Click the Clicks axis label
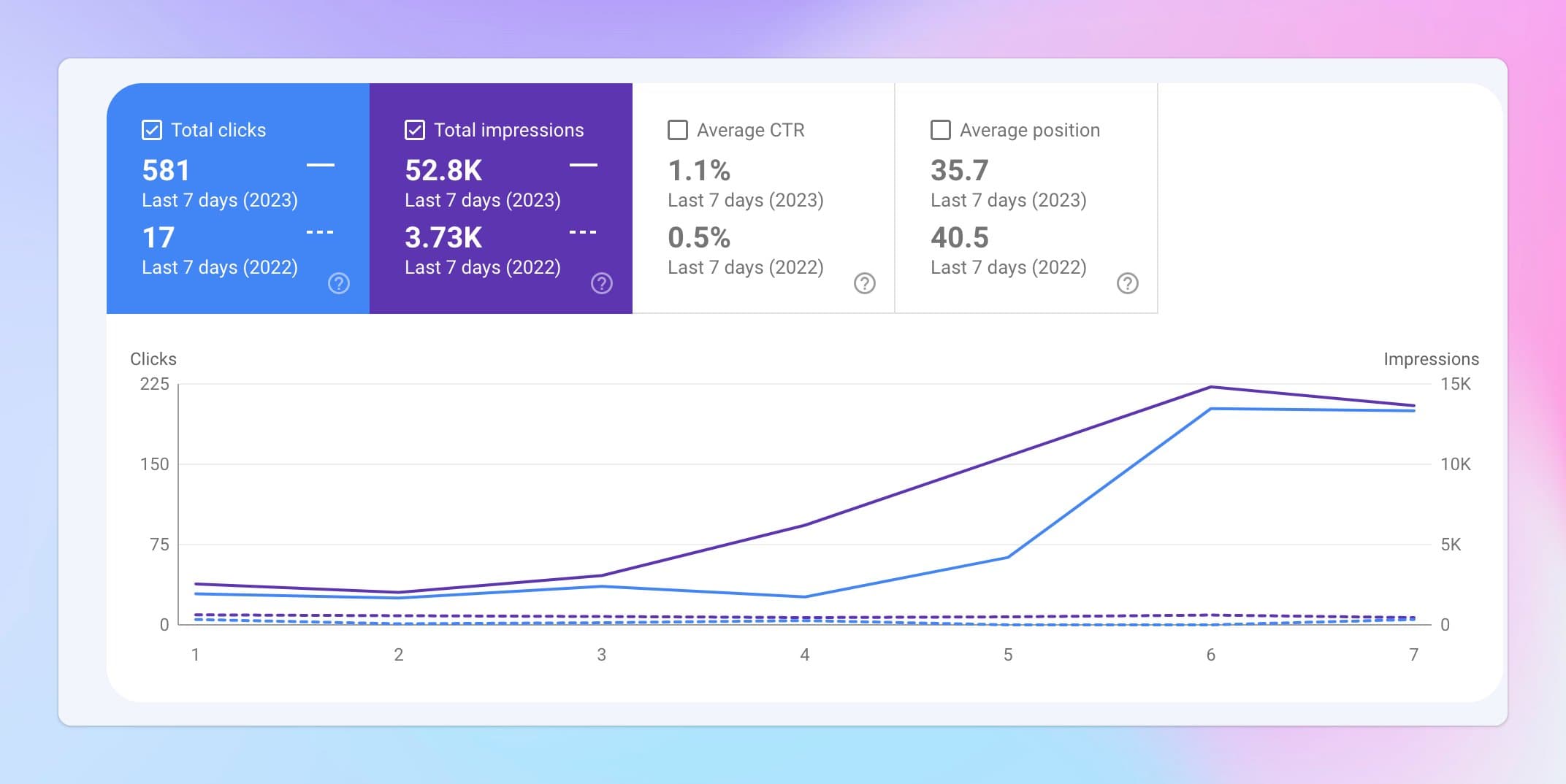The image size is (1566, 784). (152, 359)
